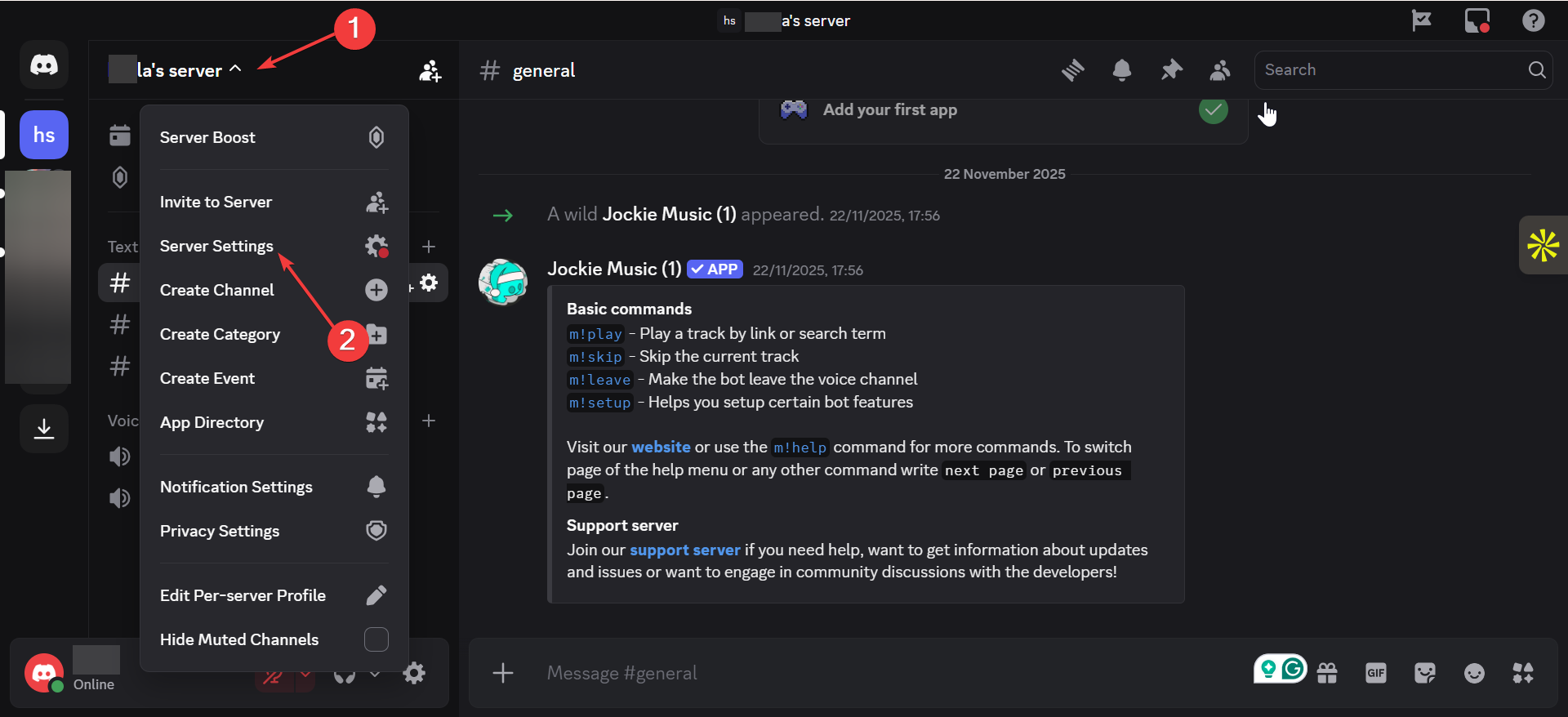Open pinned messages pin icon

coord(1171,70)
